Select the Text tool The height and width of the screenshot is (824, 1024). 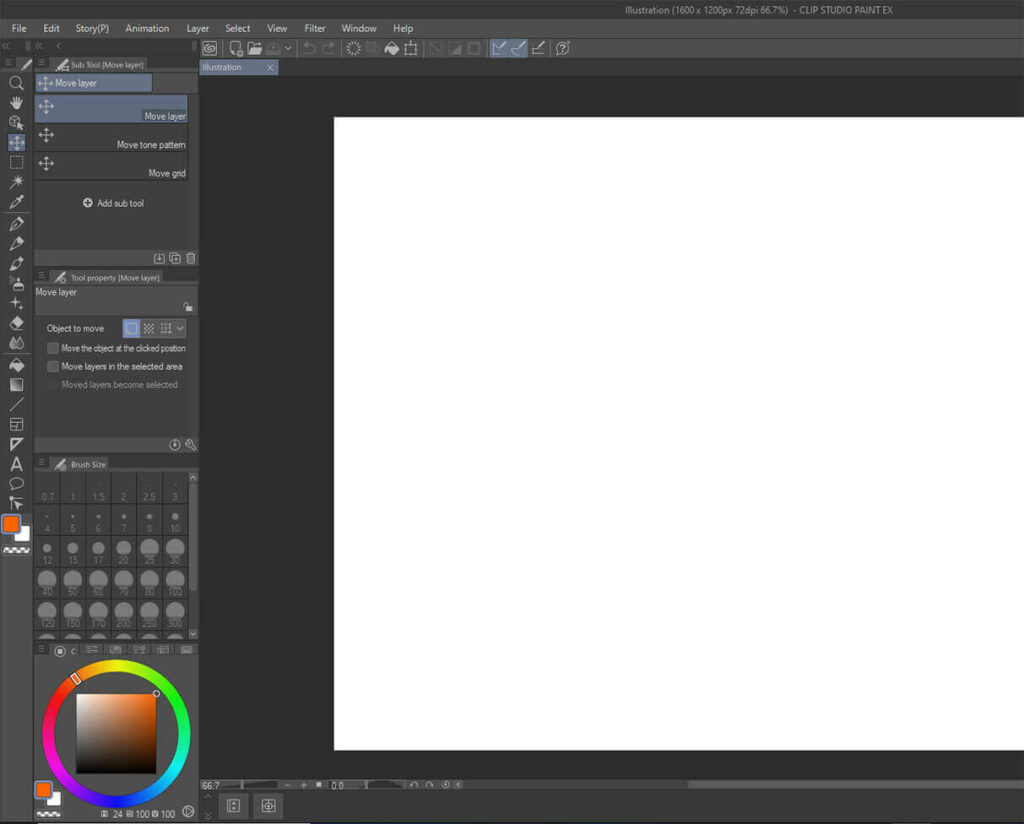click(16, 463)
